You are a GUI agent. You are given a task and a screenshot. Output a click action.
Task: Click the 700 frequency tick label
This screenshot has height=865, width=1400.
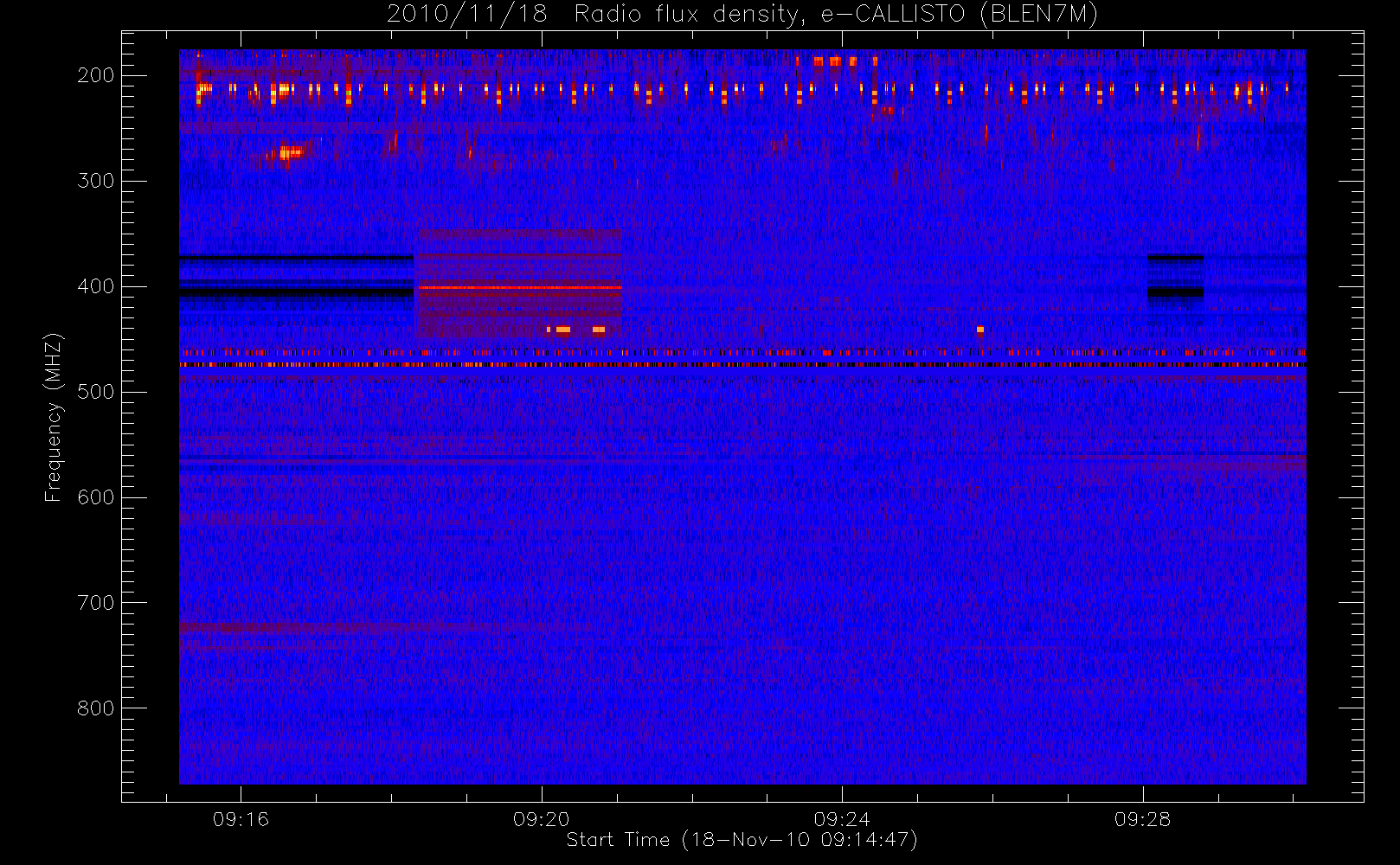point(95,603)
